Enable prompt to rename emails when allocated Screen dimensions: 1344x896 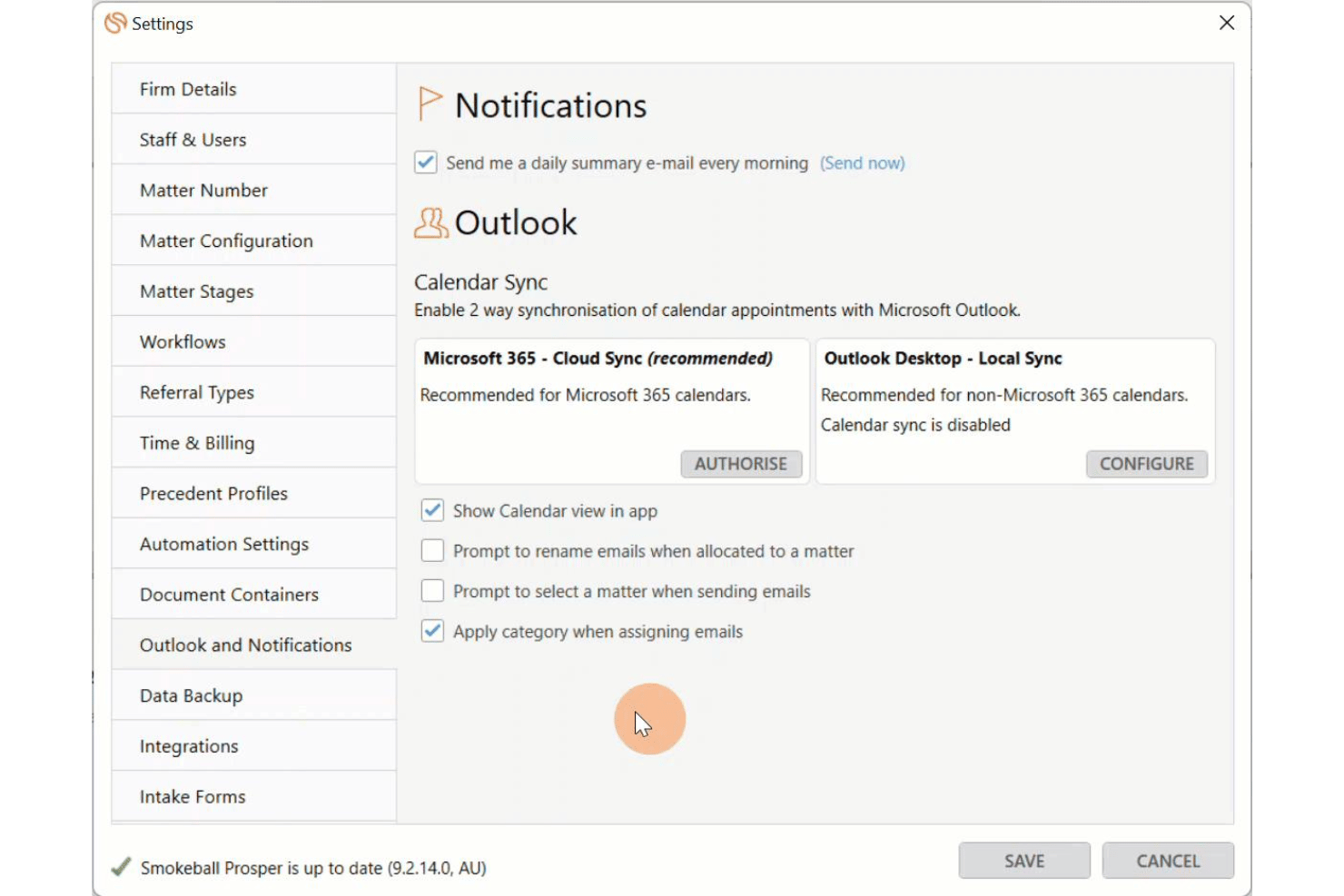432,551
